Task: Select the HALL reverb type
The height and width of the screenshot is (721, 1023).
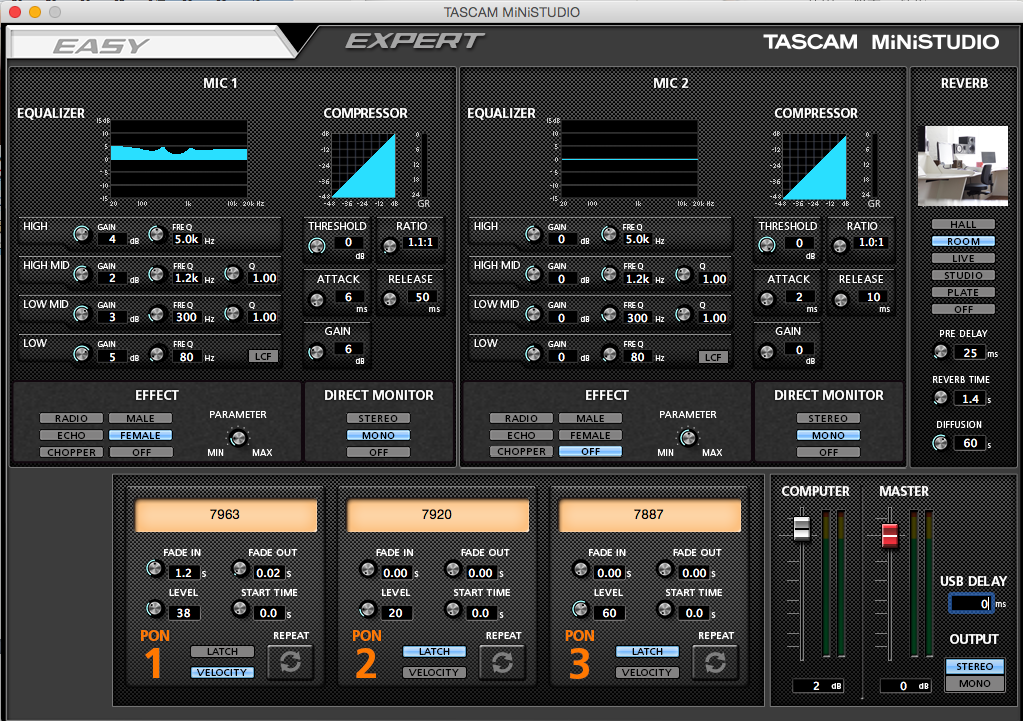Action: [x=963, y=224]
